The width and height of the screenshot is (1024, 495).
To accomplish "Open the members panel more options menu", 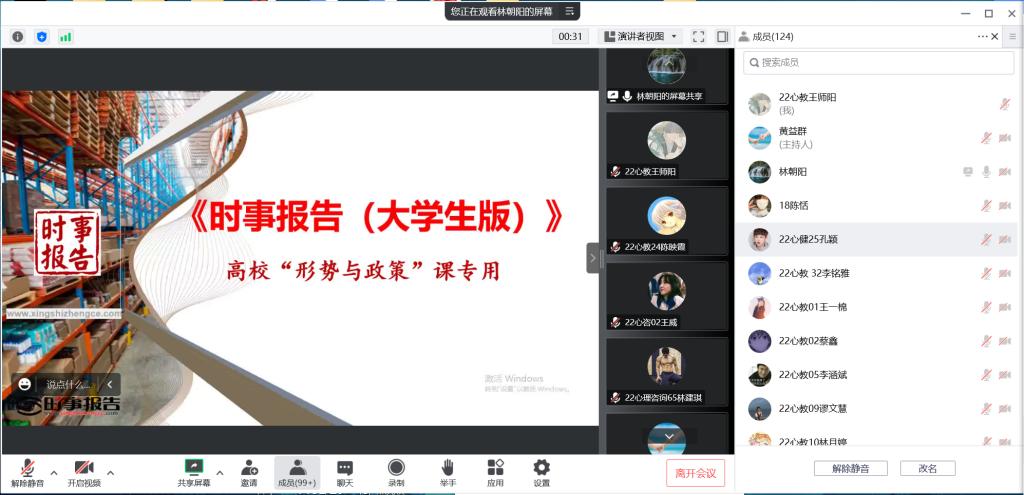I will pyautogui.click(x=983, y=36).
